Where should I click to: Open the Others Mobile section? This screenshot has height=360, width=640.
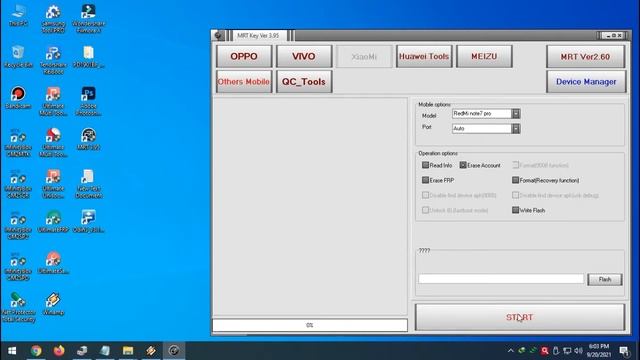click(244, 82)
